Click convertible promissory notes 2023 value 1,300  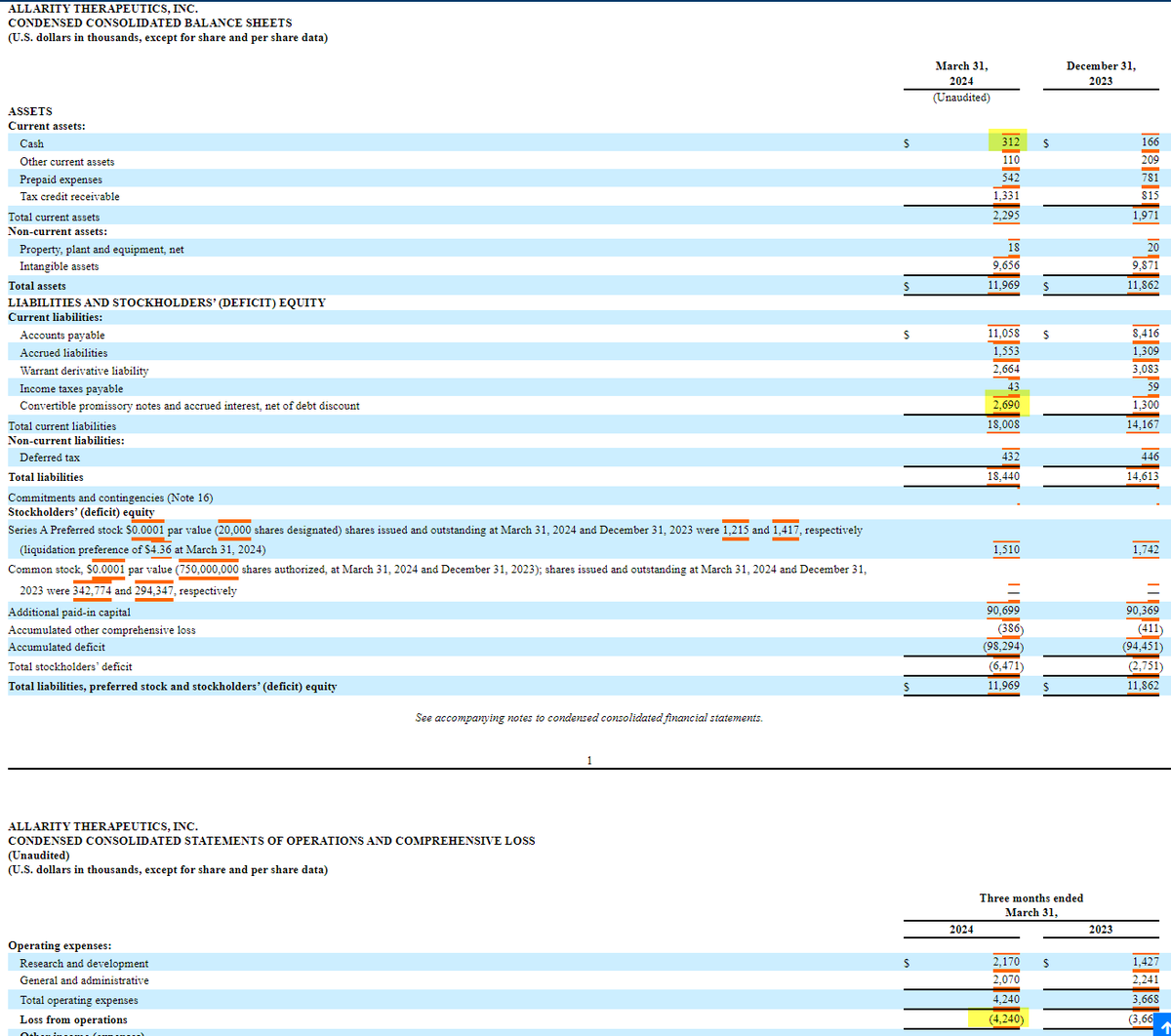pyautogui.click(x=1145, y=405)
